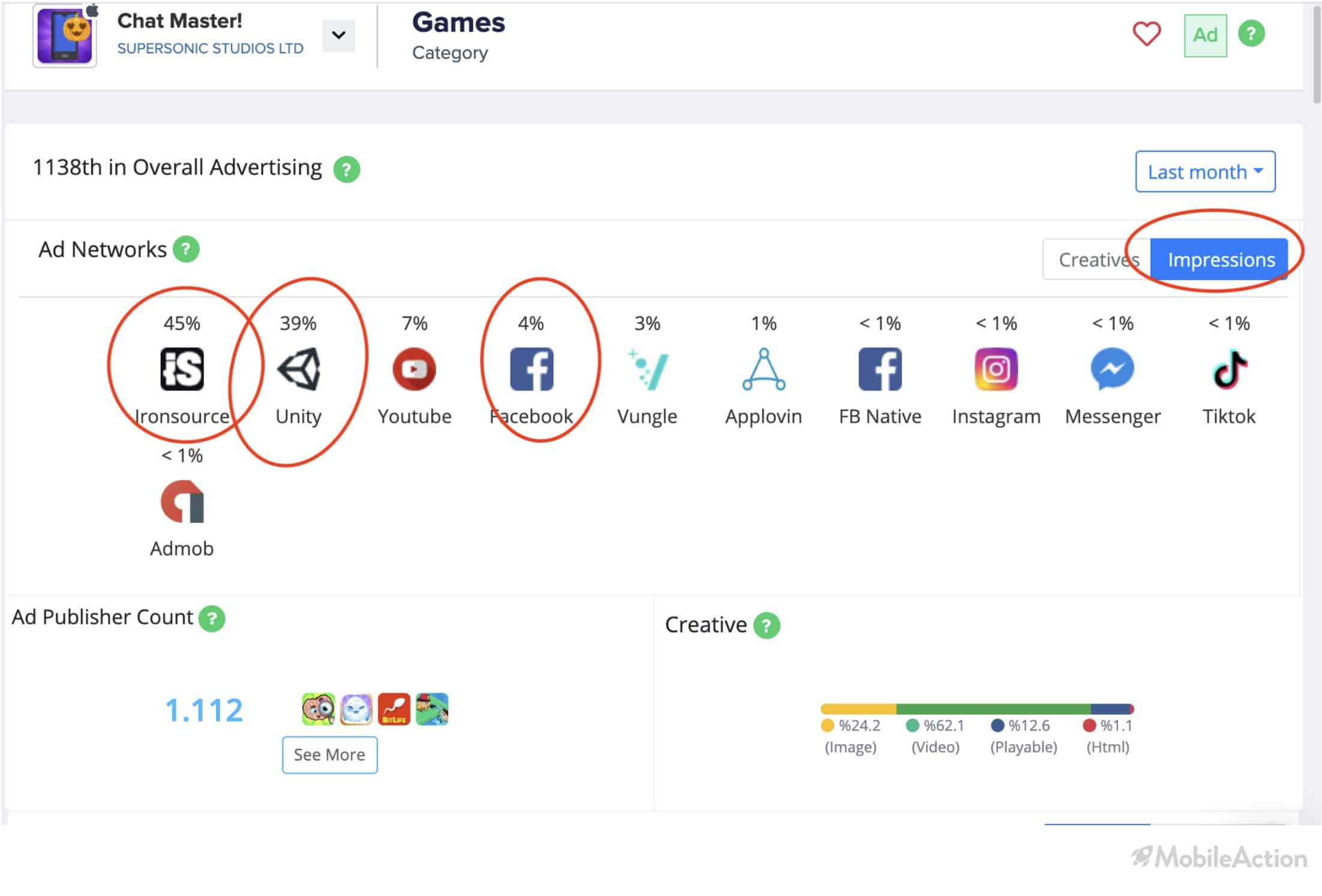This screenshot has width=1322, height=896.
Task: Click the %62.1 (Video) legend entry
Action: pyautogui.click(x=935, y=736)
